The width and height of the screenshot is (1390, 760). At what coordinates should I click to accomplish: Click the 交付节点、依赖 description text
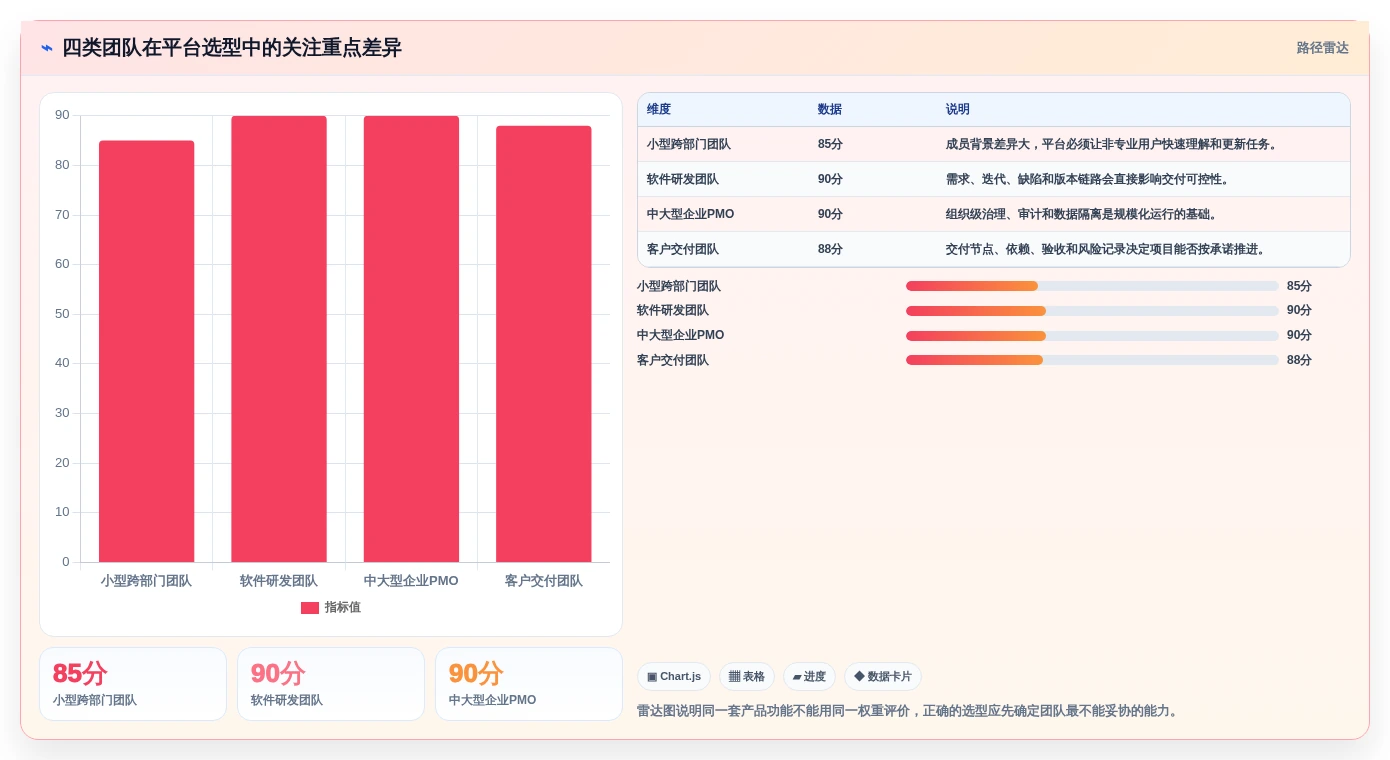click(x=1106, y=249)
